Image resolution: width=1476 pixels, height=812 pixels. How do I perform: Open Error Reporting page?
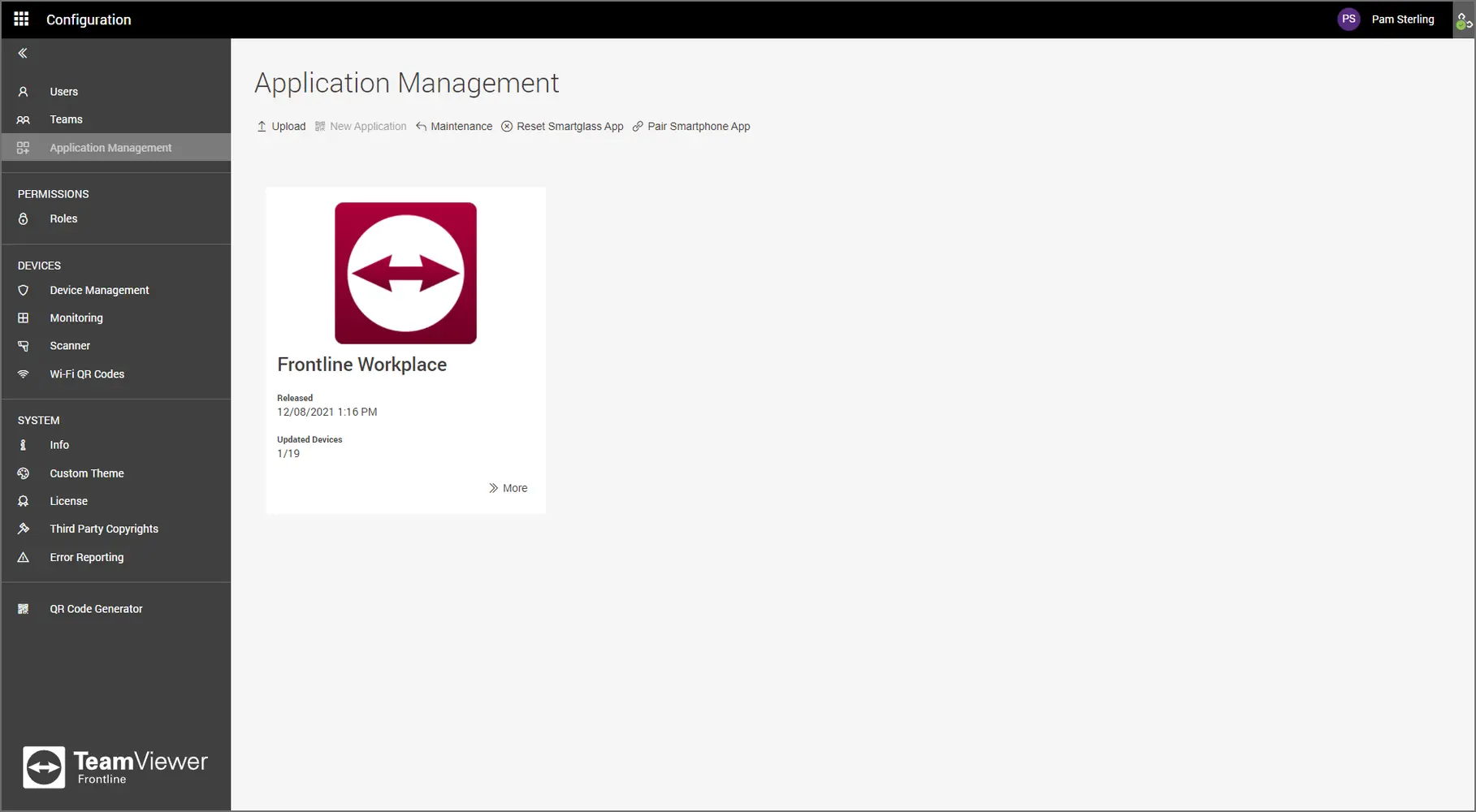tap(116, 557)
